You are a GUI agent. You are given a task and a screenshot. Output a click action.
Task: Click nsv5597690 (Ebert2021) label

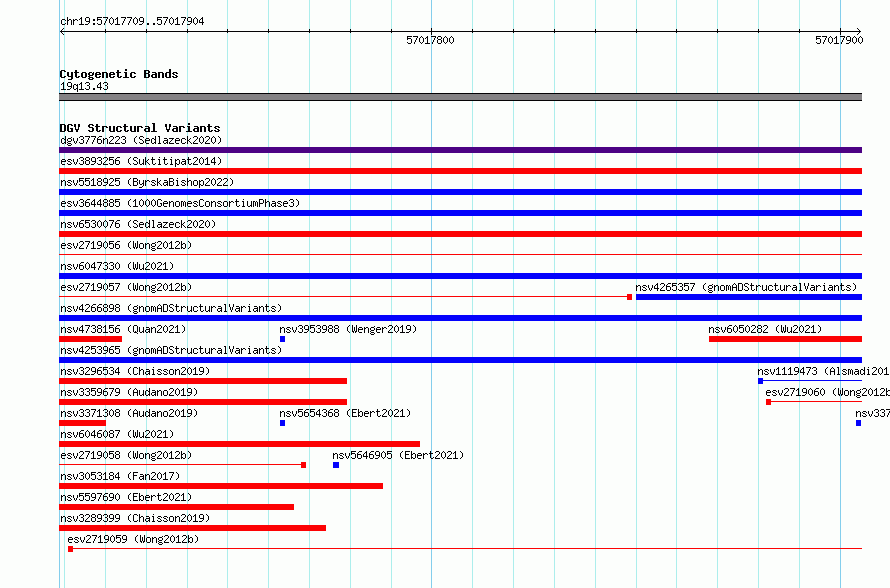click(126, 497)
